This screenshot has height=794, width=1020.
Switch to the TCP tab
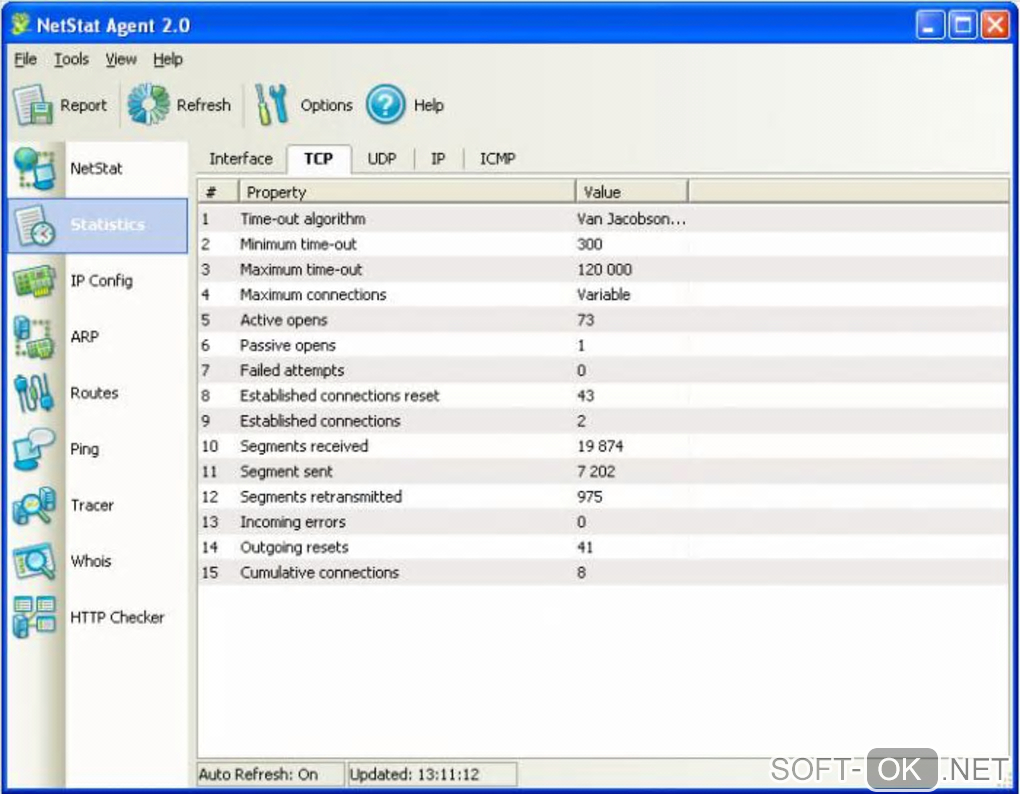[319, 159]
